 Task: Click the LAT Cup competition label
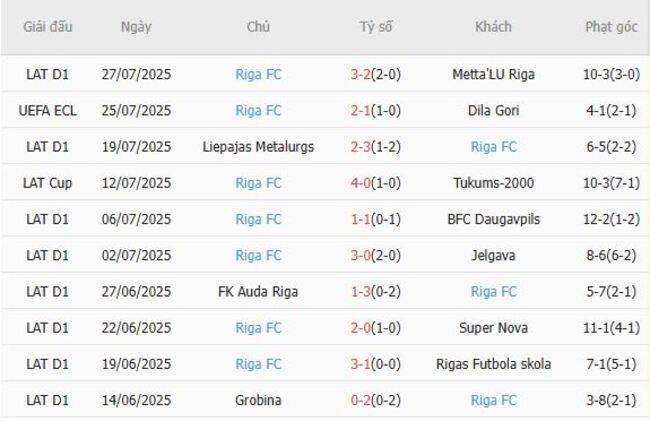[x=48, y=183]
